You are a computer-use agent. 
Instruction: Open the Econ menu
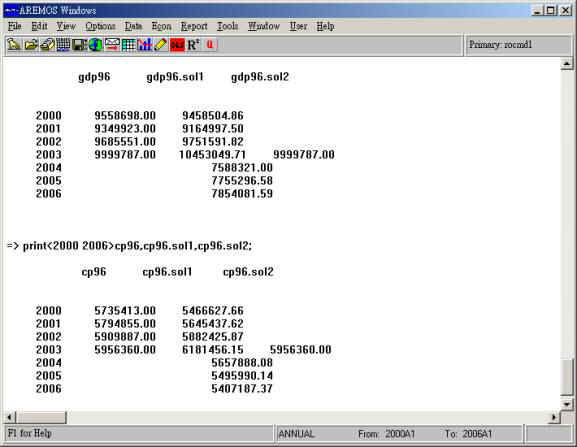click(162, 26)
